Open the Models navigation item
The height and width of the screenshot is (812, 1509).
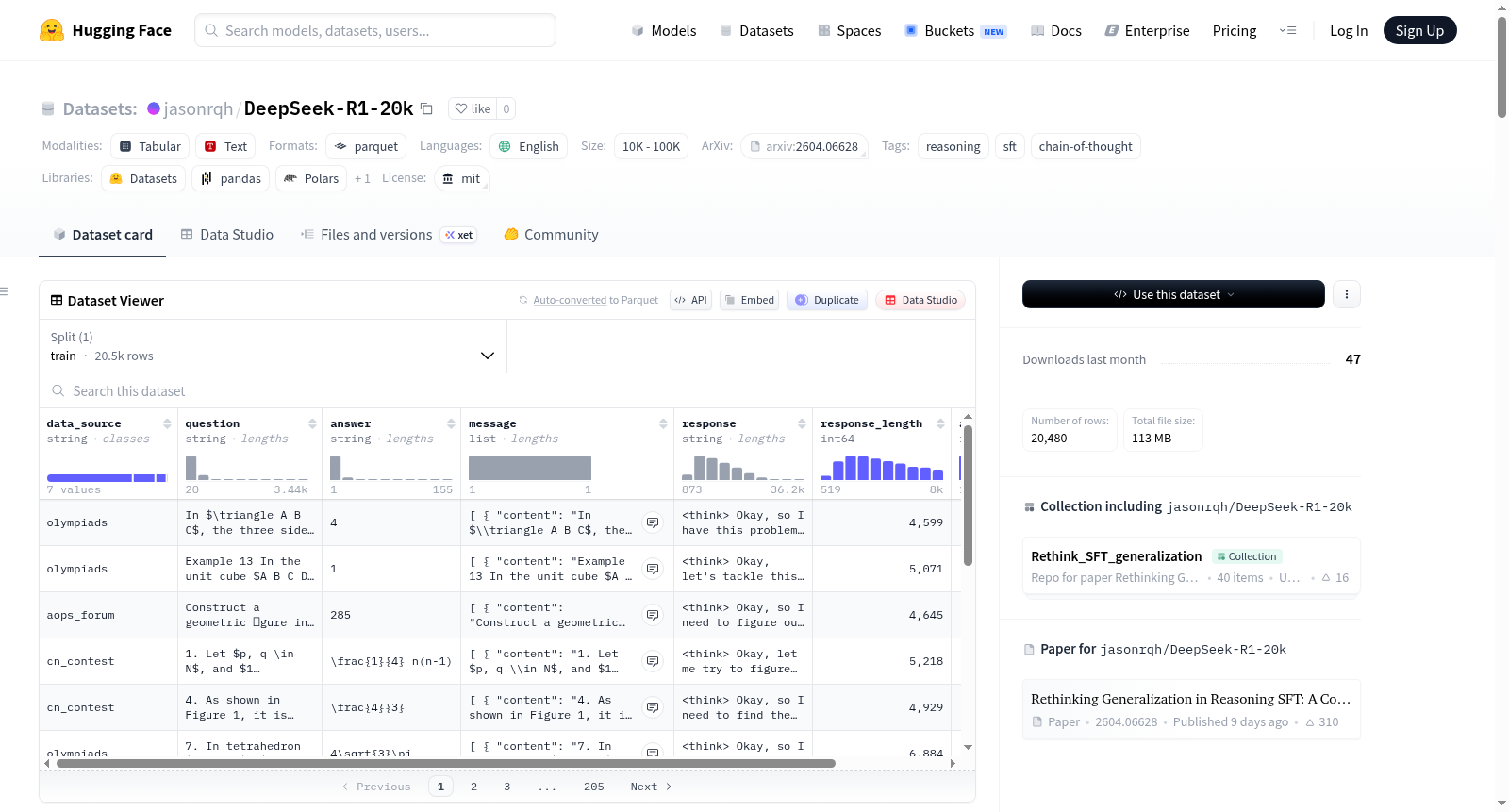pyautogui.click(x=664, y=30)
